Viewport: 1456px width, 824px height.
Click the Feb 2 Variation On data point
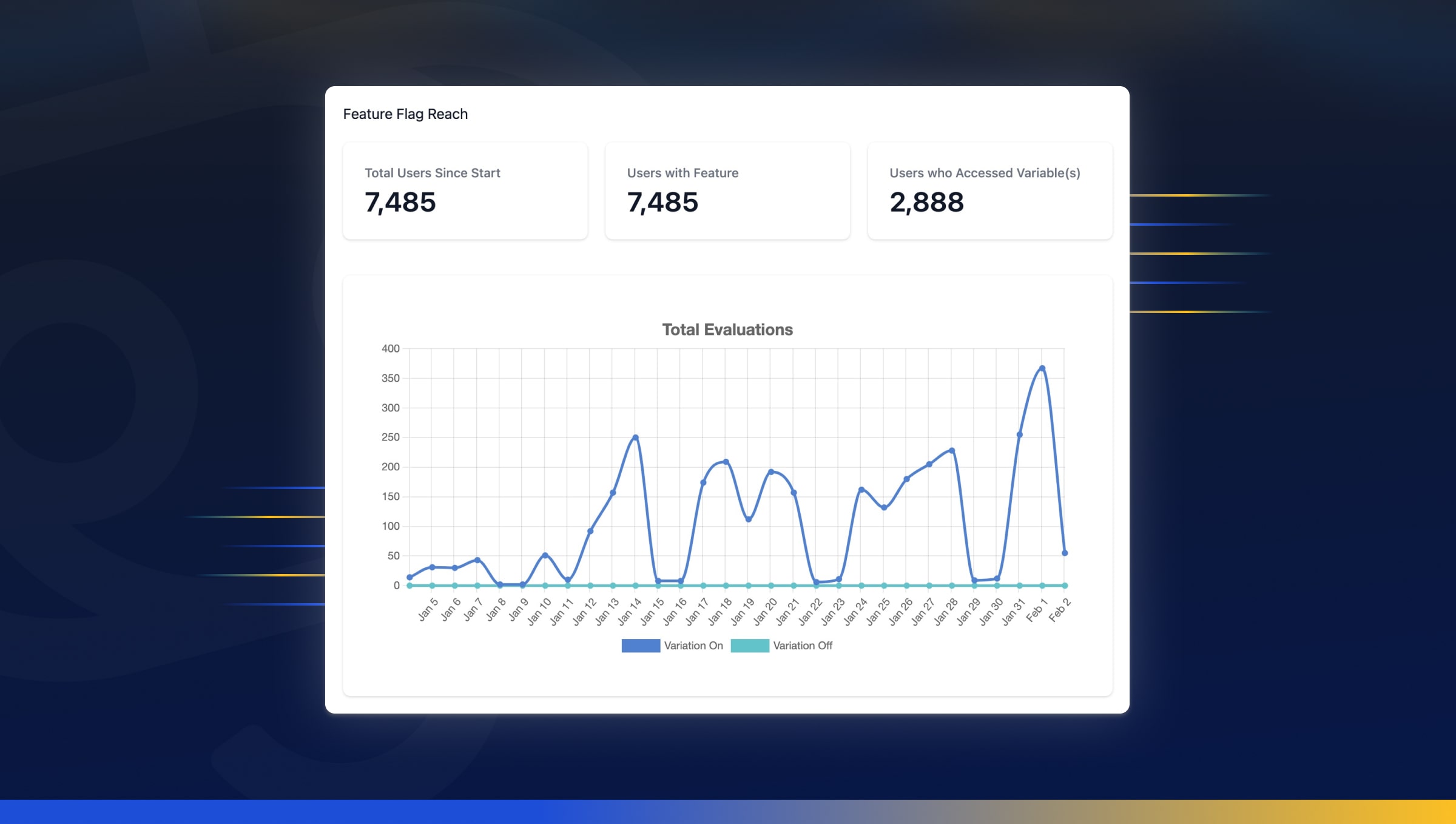point(1065,553)
